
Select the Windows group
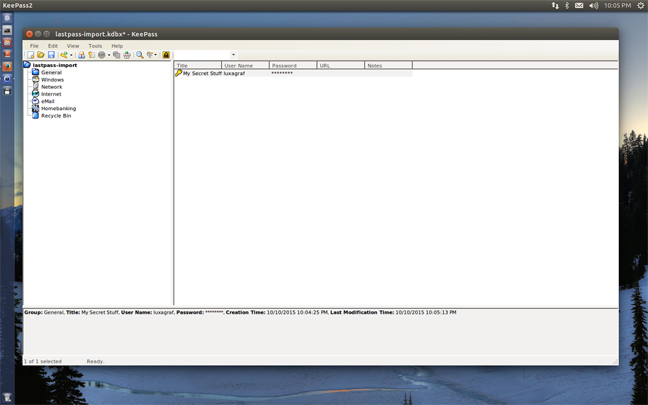[52, 80]
